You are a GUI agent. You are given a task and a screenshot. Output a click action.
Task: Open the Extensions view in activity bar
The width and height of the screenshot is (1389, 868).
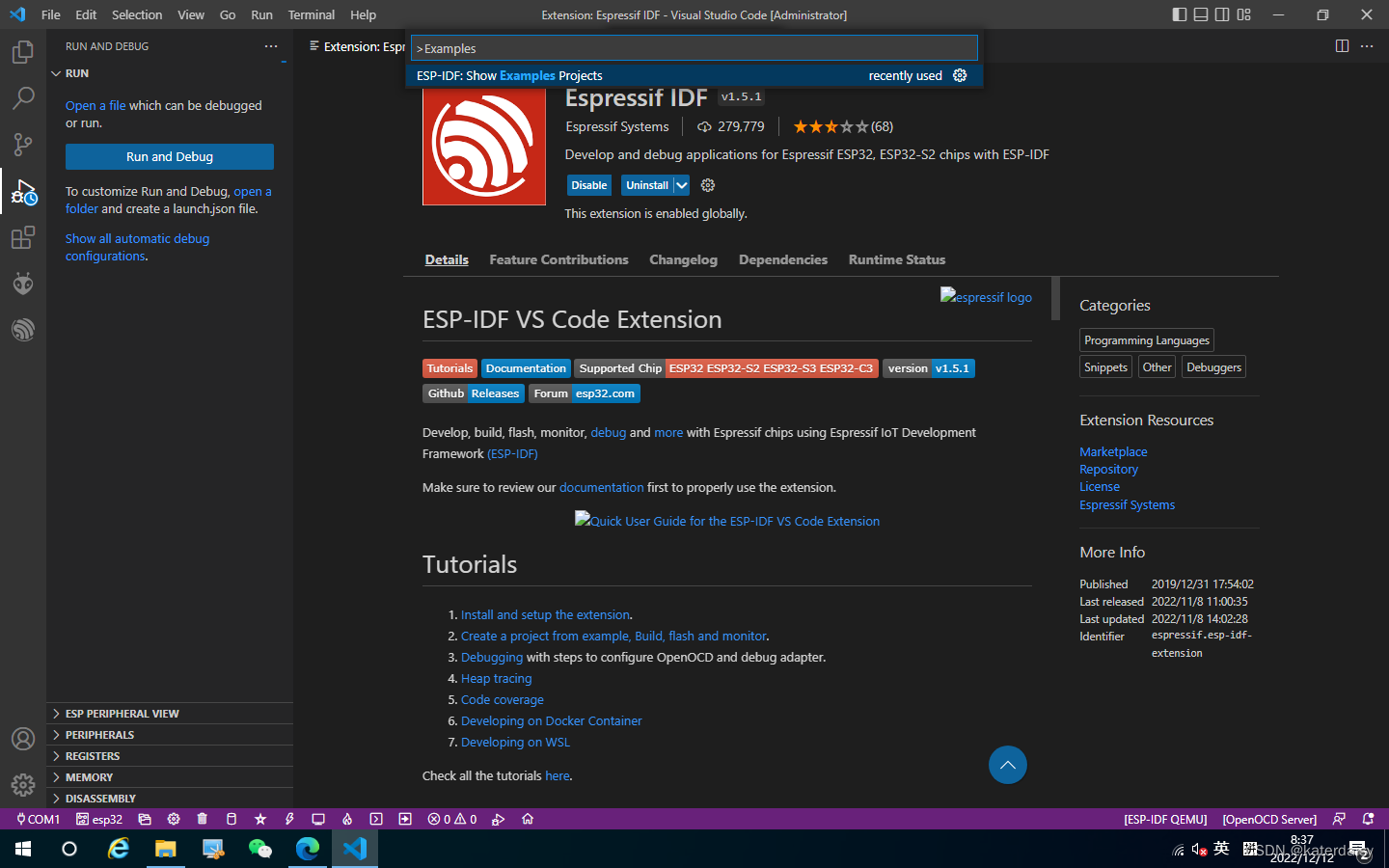[23, 237]
